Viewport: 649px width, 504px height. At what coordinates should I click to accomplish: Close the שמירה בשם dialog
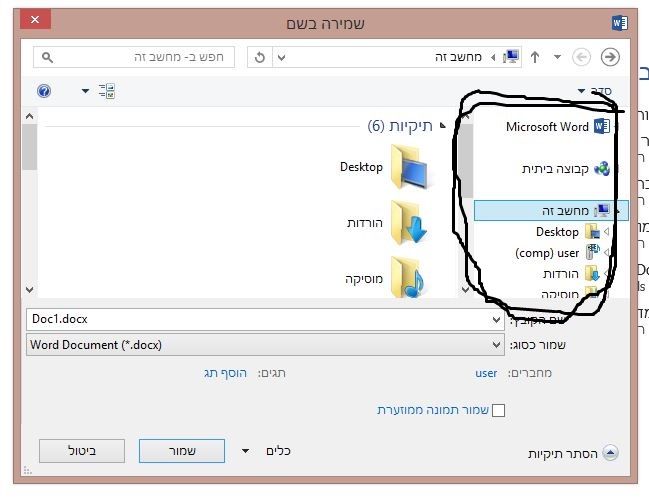(35, 19)
